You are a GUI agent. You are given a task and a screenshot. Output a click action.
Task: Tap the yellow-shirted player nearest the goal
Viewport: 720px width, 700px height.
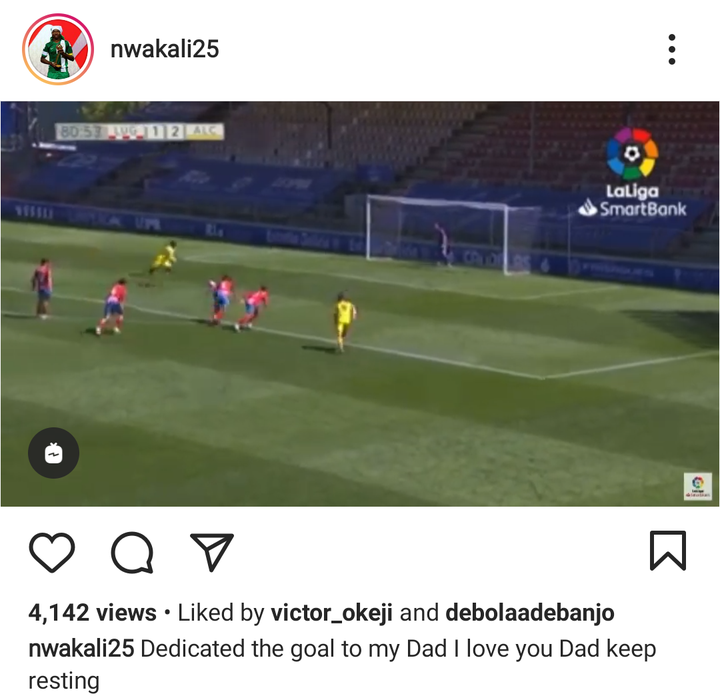(x=344, y=322)
